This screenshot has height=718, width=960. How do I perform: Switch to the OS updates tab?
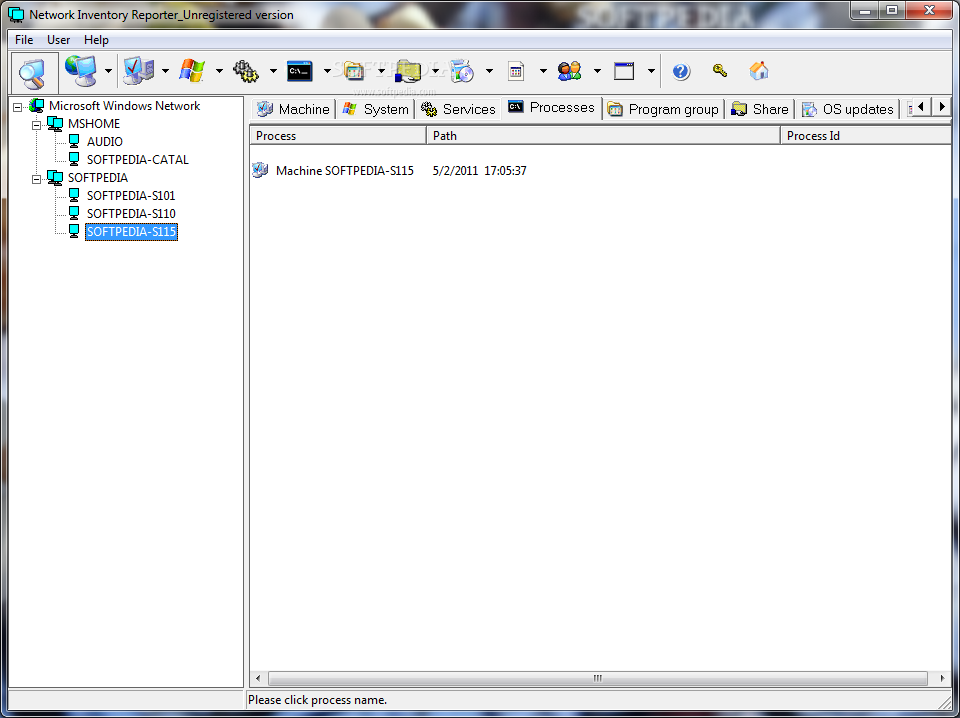point(848,109)
